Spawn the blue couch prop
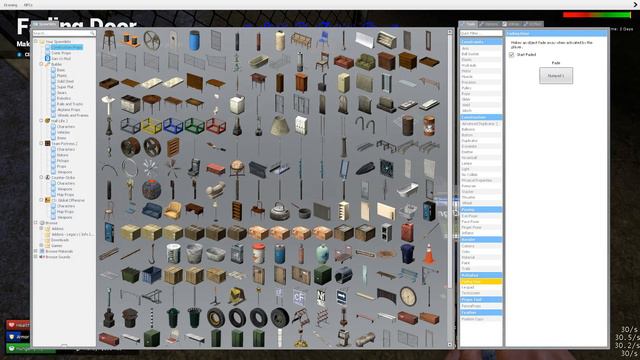The width and height of the screenshot is (640, 360). click(x=152, y=211)
